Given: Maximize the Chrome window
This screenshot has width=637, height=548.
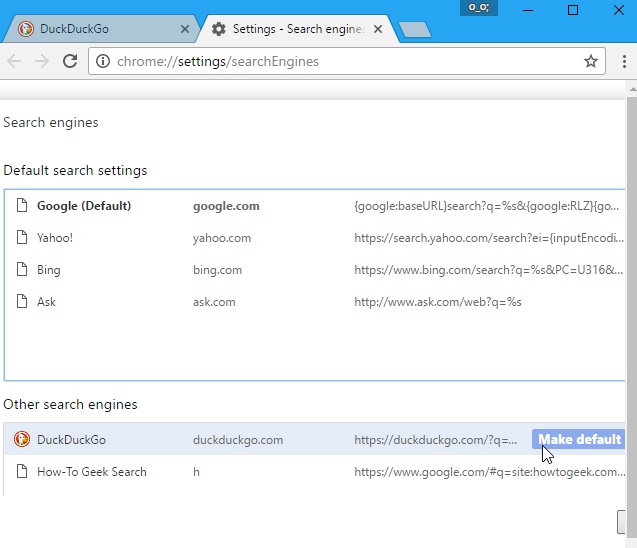Looking at the screenshot, I should tap(573, 10).
